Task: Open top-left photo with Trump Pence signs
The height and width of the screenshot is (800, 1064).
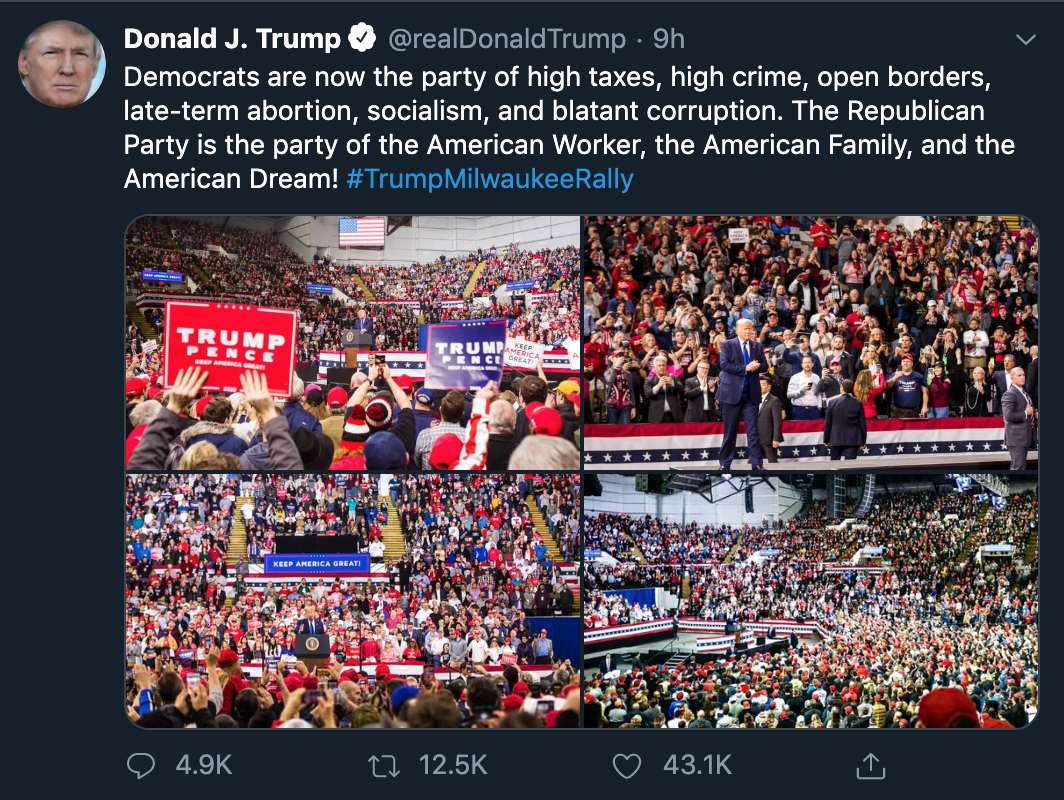Action: point(353,343)
